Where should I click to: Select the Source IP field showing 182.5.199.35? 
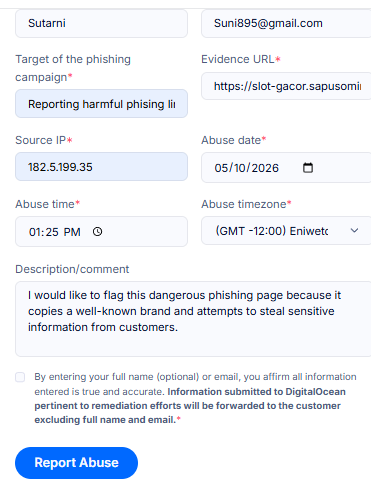click(x=101, y=167)
